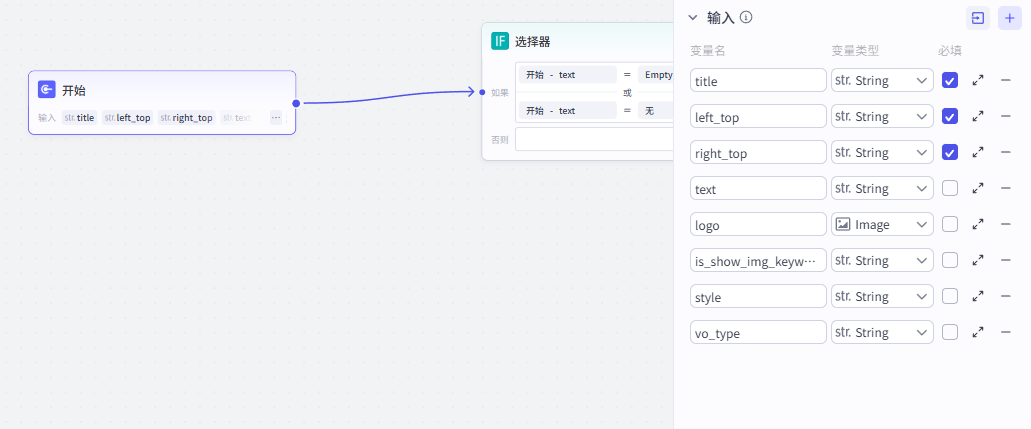Open type dropdown for the style variable

coord(882,297)
